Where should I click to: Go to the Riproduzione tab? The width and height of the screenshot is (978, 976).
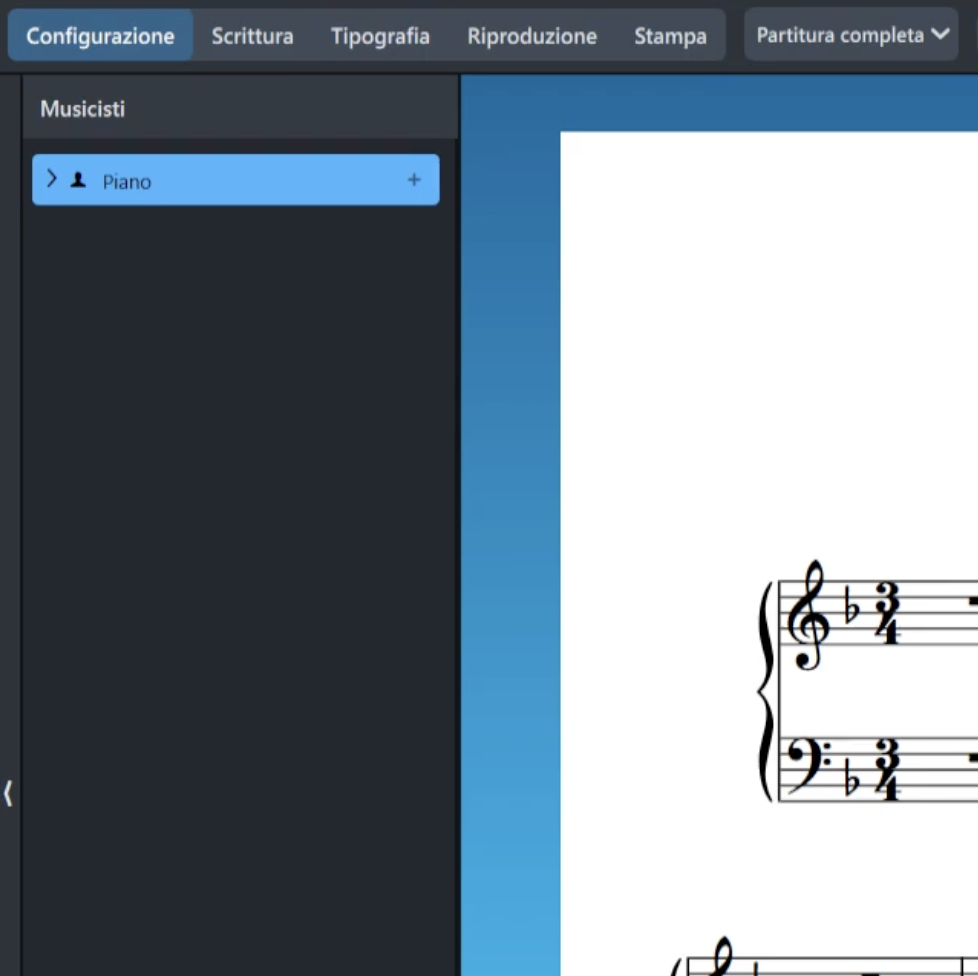pyautogui.click(x=532, y=37)
